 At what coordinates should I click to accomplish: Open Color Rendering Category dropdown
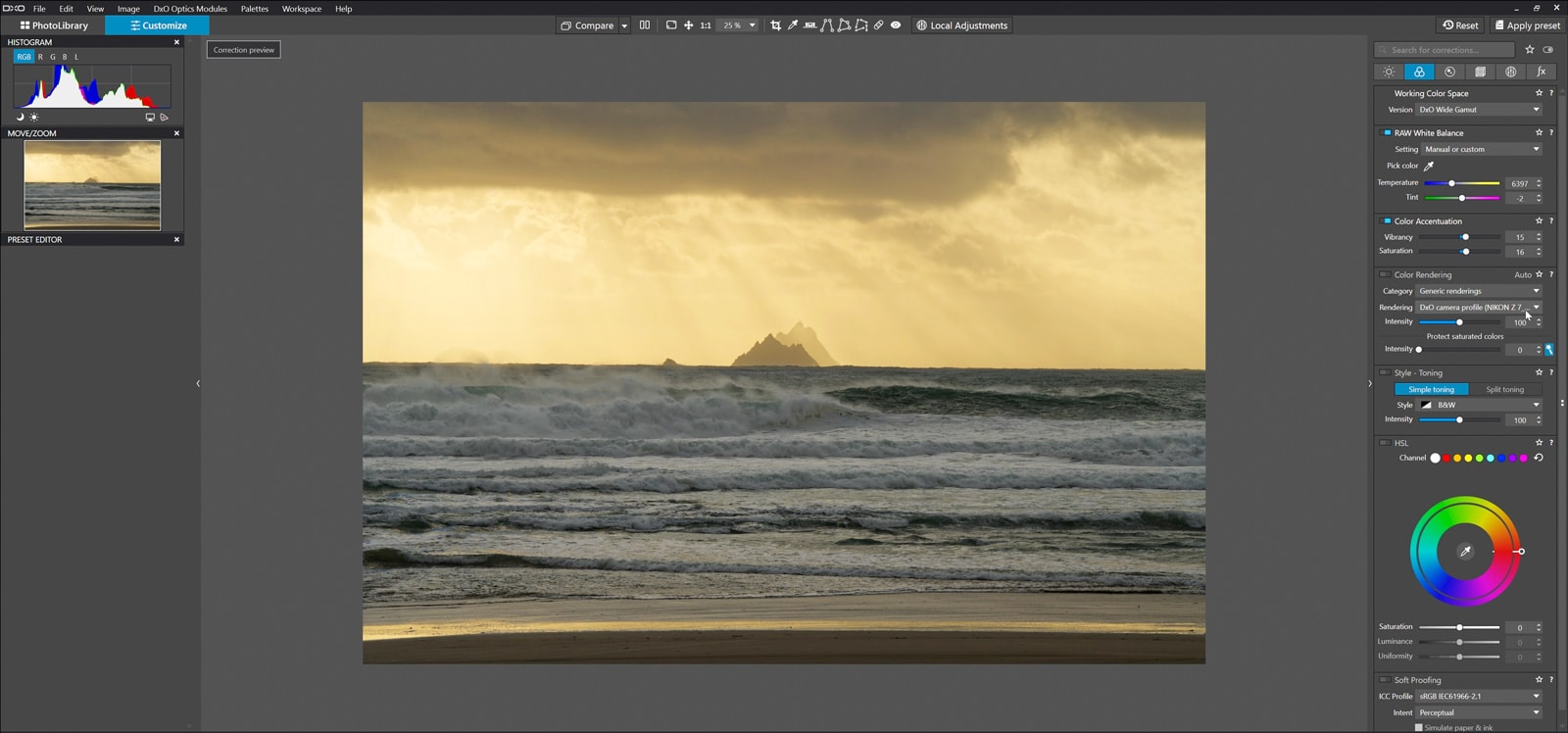[1479, 291]
